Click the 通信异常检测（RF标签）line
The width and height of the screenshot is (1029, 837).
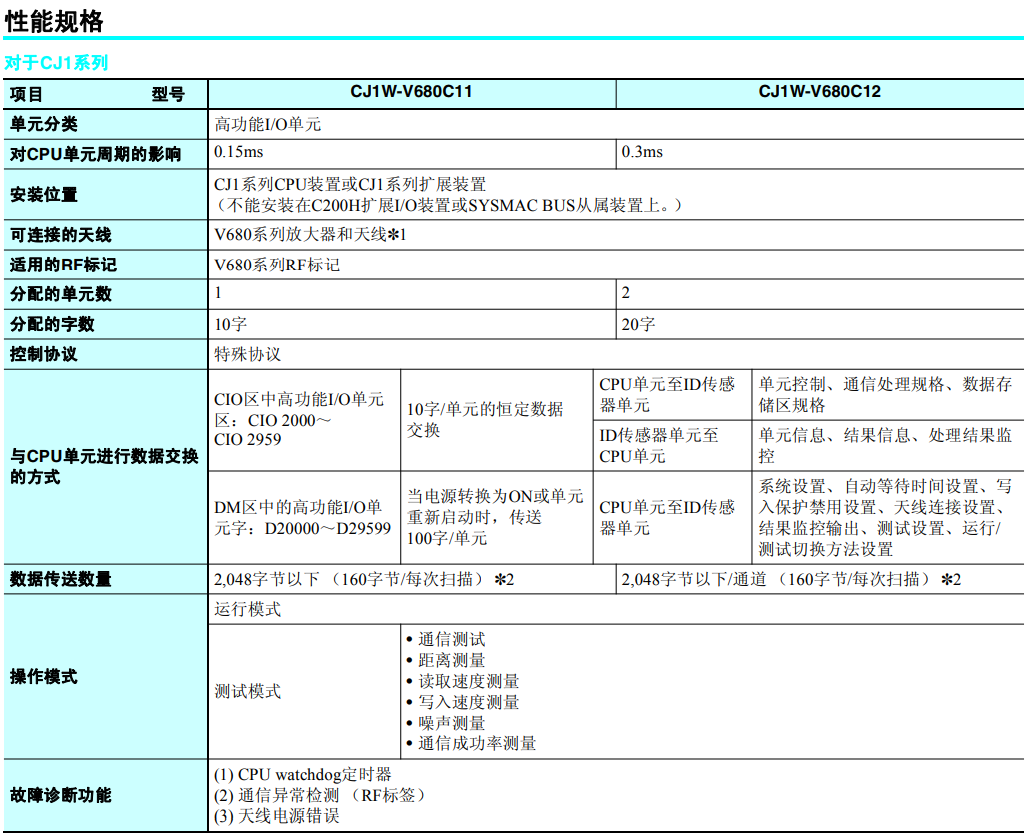pos(321,795)
